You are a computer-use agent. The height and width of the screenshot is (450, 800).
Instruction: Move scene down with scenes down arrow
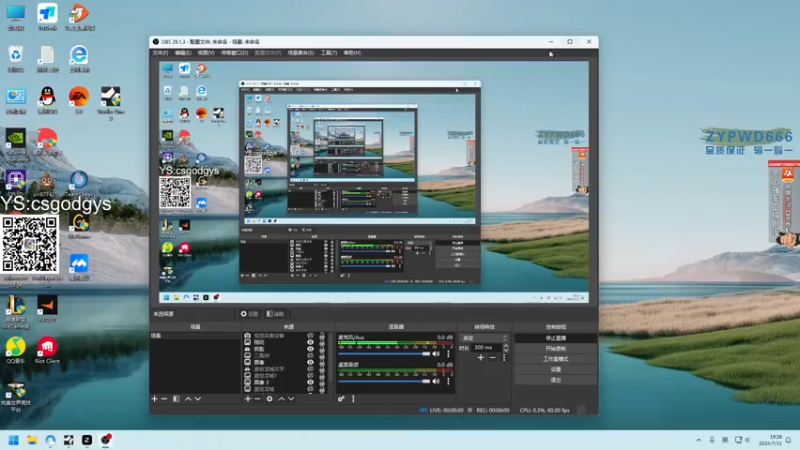click(x=198, y=399)
